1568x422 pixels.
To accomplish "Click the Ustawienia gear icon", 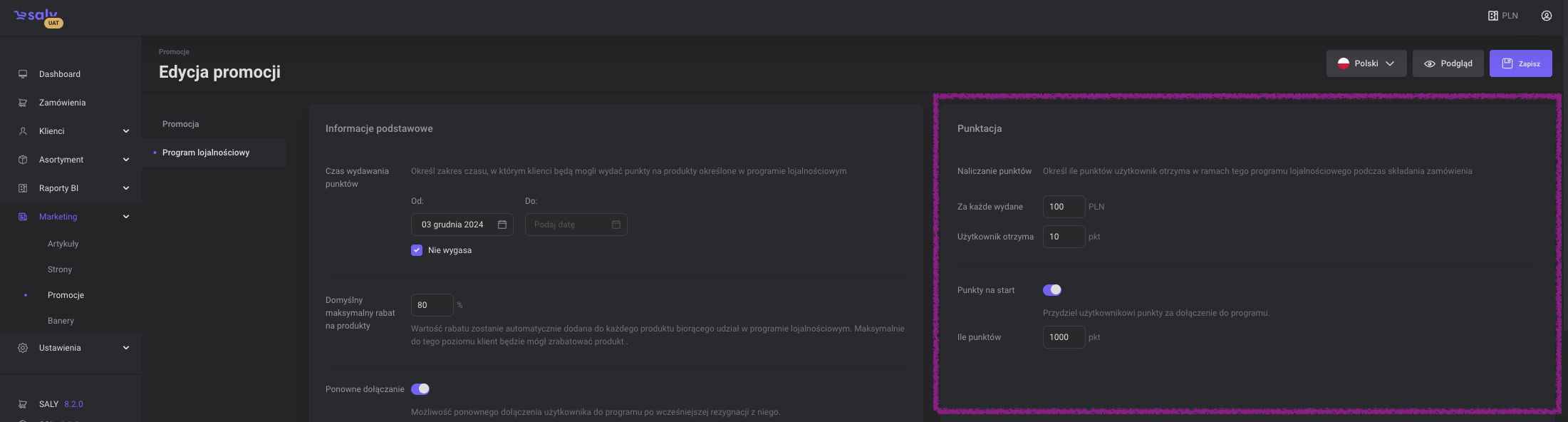I will (x=23, y=348).
